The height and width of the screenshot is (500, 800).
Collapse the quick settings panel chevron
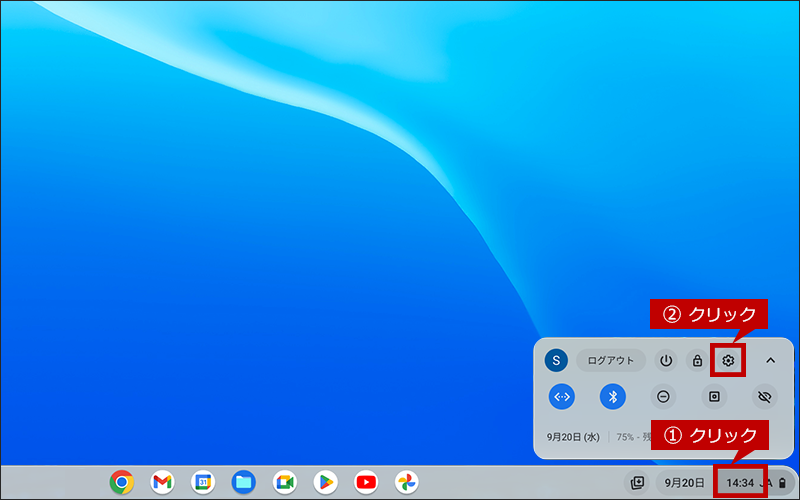coord(770,361)
